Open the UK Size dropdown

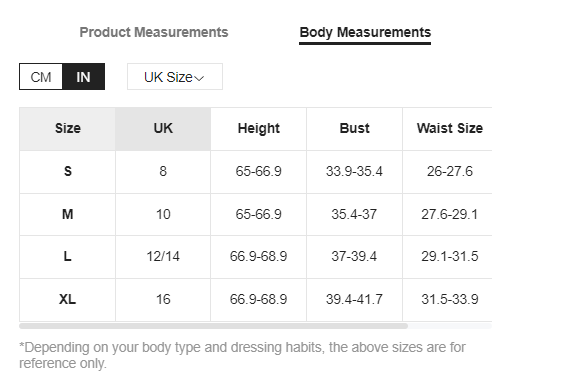175,77
